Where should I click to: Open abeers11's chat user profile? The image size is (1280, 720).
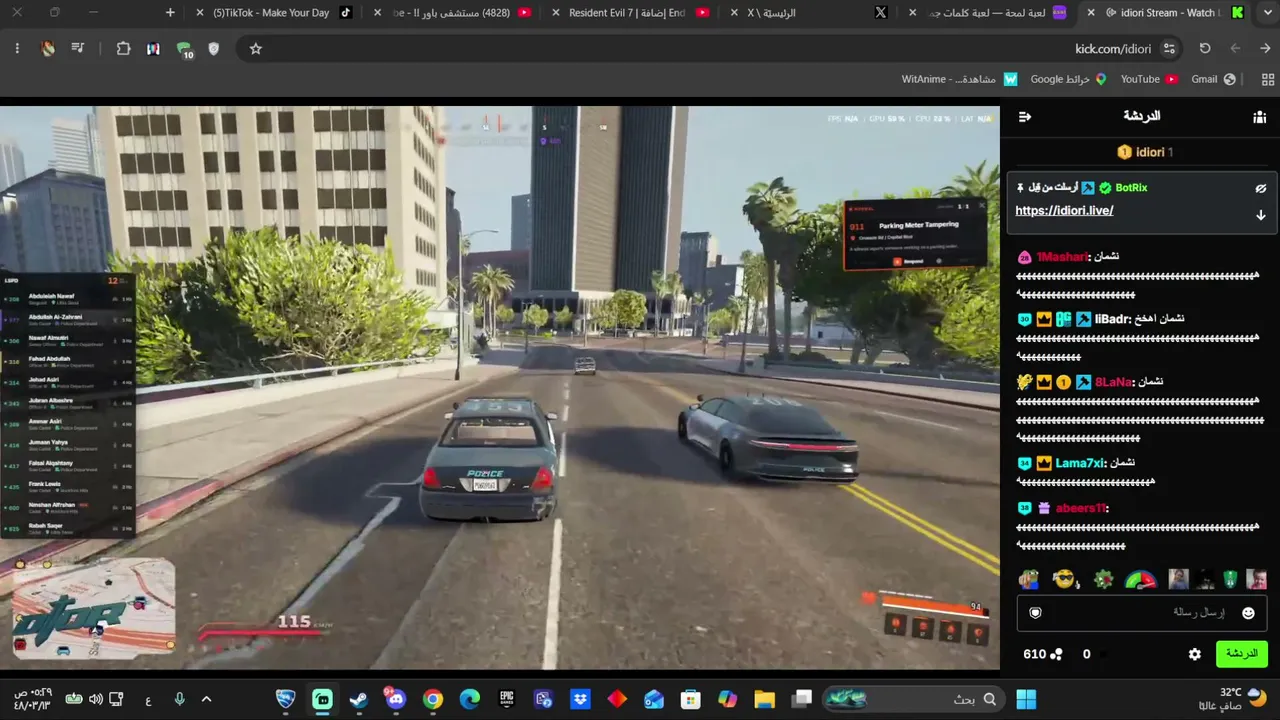(x=1080, y=508)
